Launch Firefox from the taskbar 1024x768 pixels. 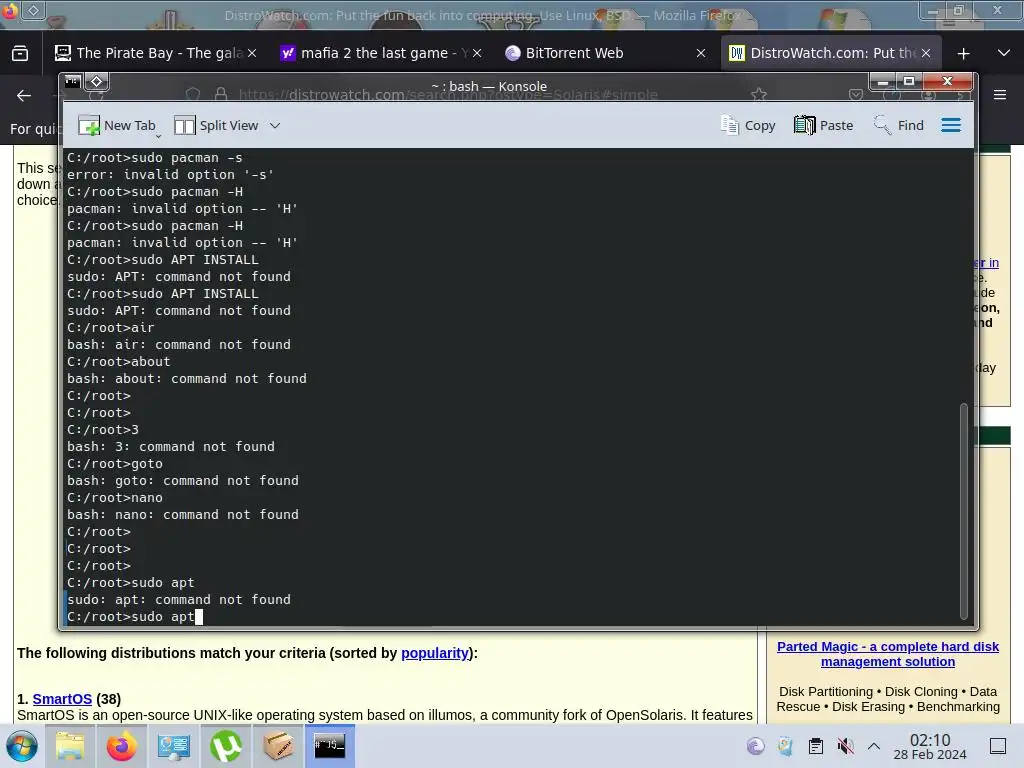(121, 746)
